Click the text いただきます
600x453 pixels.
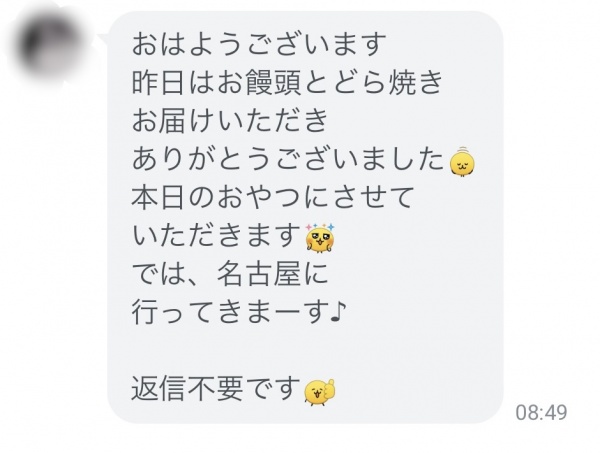tap(216, 236)
